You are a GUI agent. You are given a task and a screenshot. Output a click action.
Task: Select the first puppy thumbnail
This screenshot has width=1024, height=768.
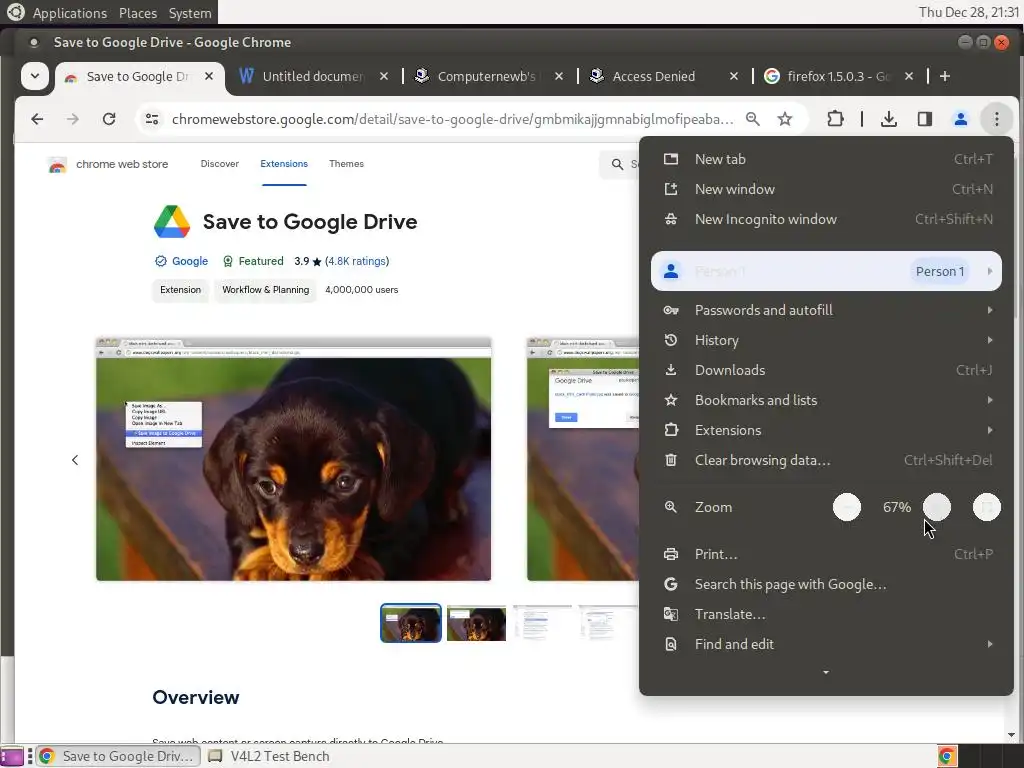coord(411,623)
